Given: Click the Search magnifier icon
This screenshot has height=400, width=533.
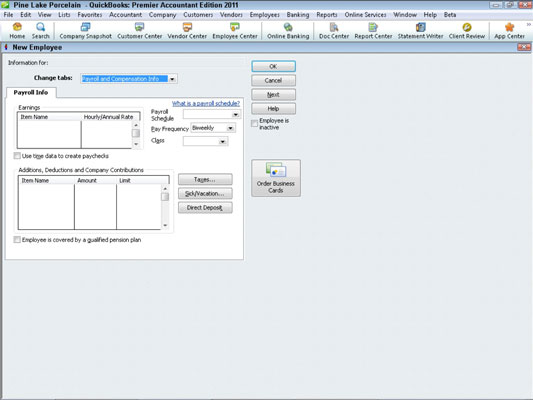Looking at the screenshot, I should point(40,27).
